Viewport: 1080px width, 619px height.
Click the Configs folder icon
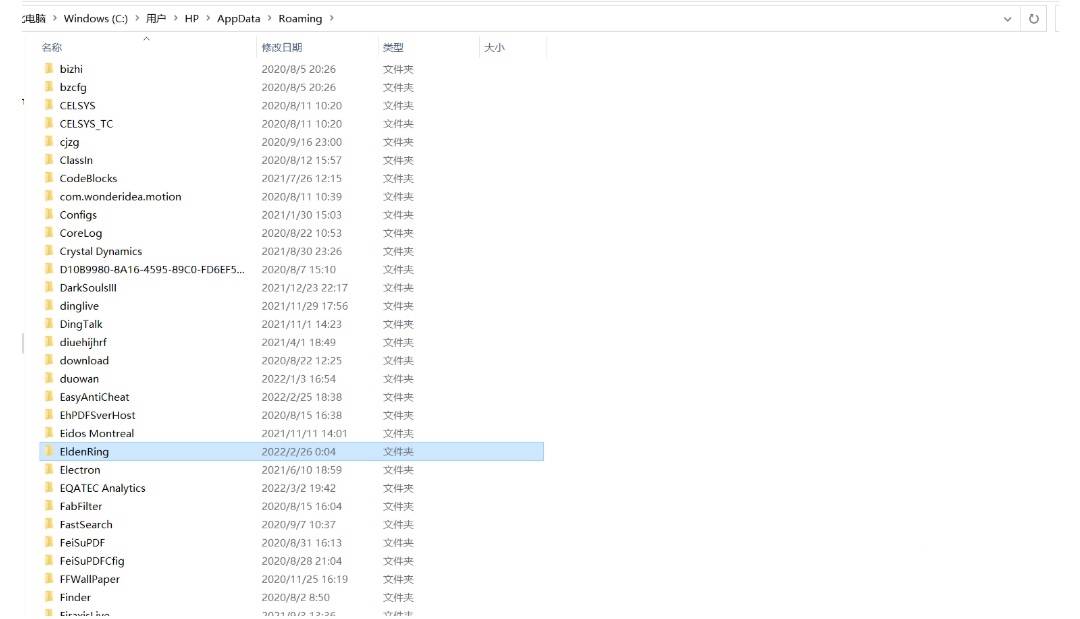48,215
